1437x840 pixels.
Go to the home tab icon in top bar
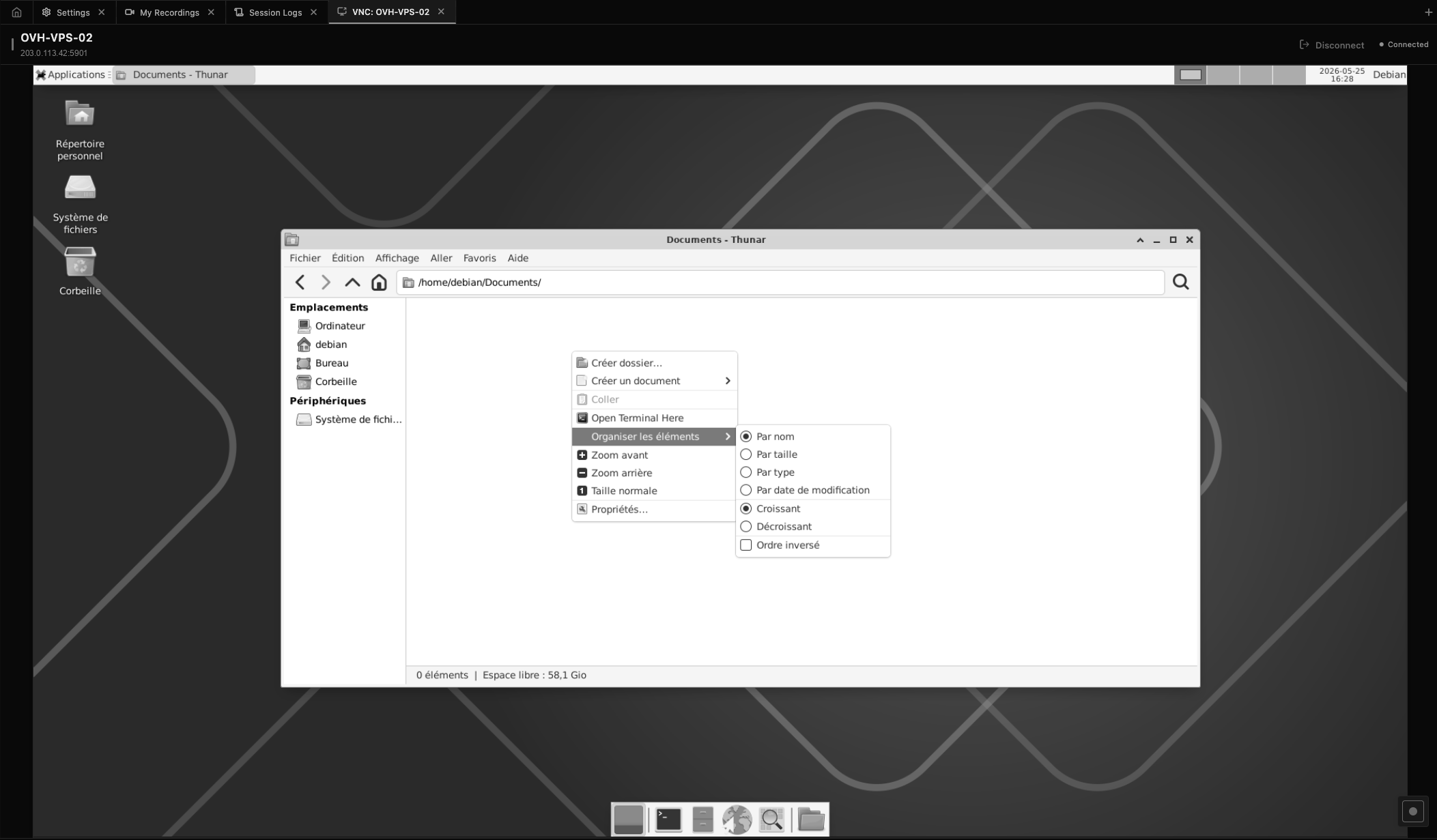17,12
